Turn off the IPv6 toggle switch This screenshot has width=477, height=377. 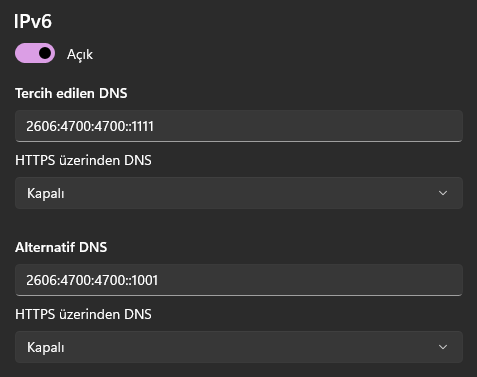point(35,53)
